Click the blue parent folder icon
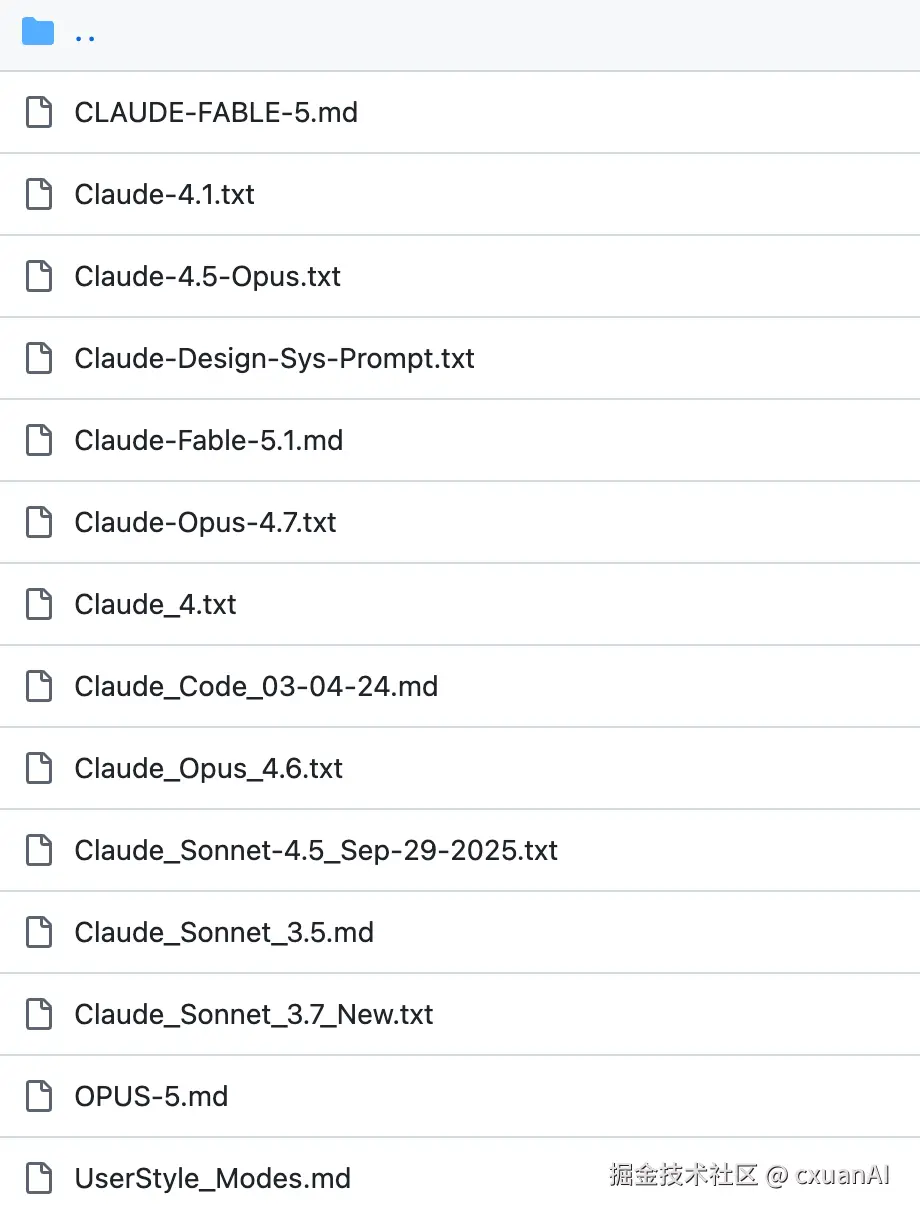 click(x=38, y=32)
